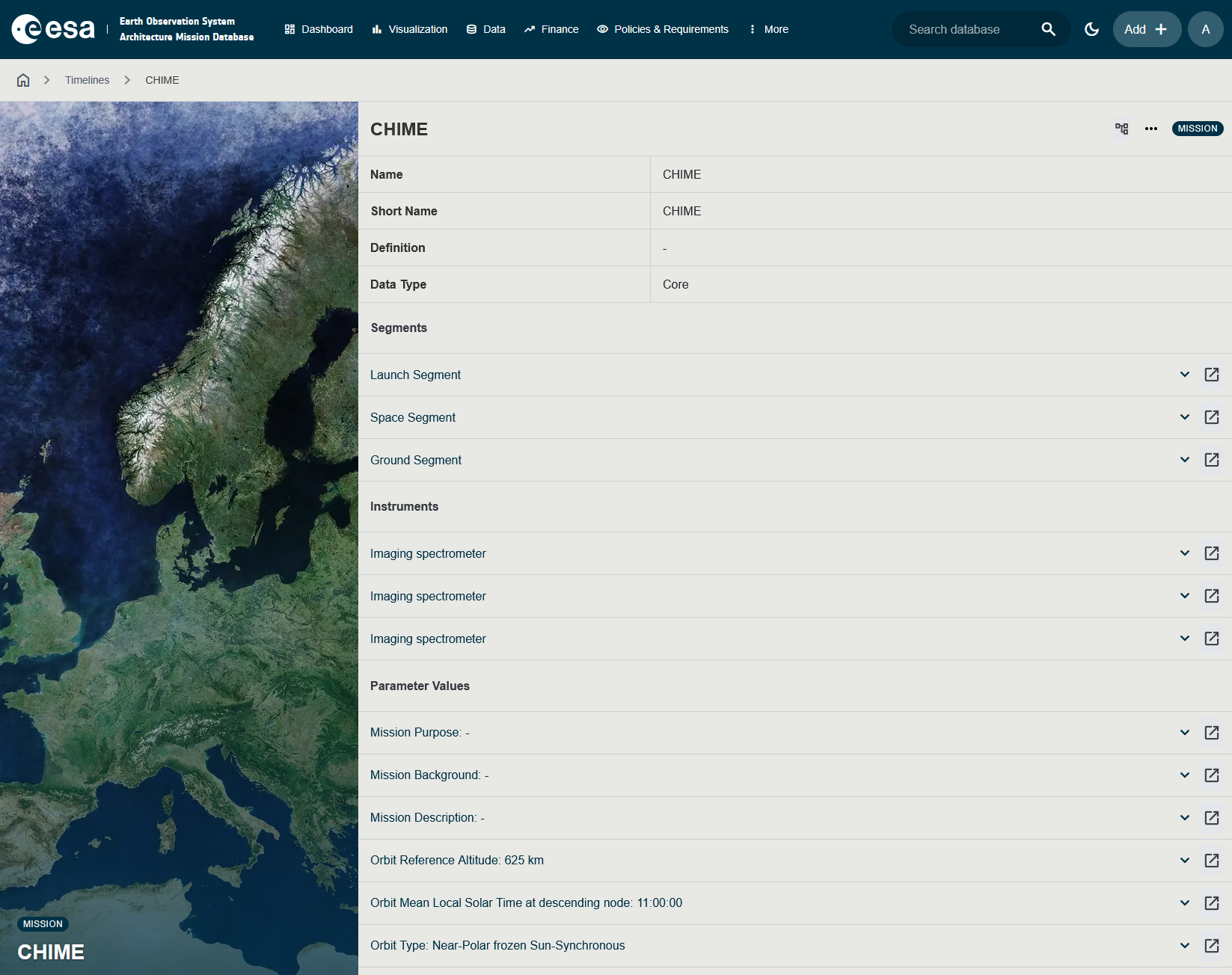Open the Dashboard menu
Viewport: 1232px width, 975px height.
click(x=319, y=29)
